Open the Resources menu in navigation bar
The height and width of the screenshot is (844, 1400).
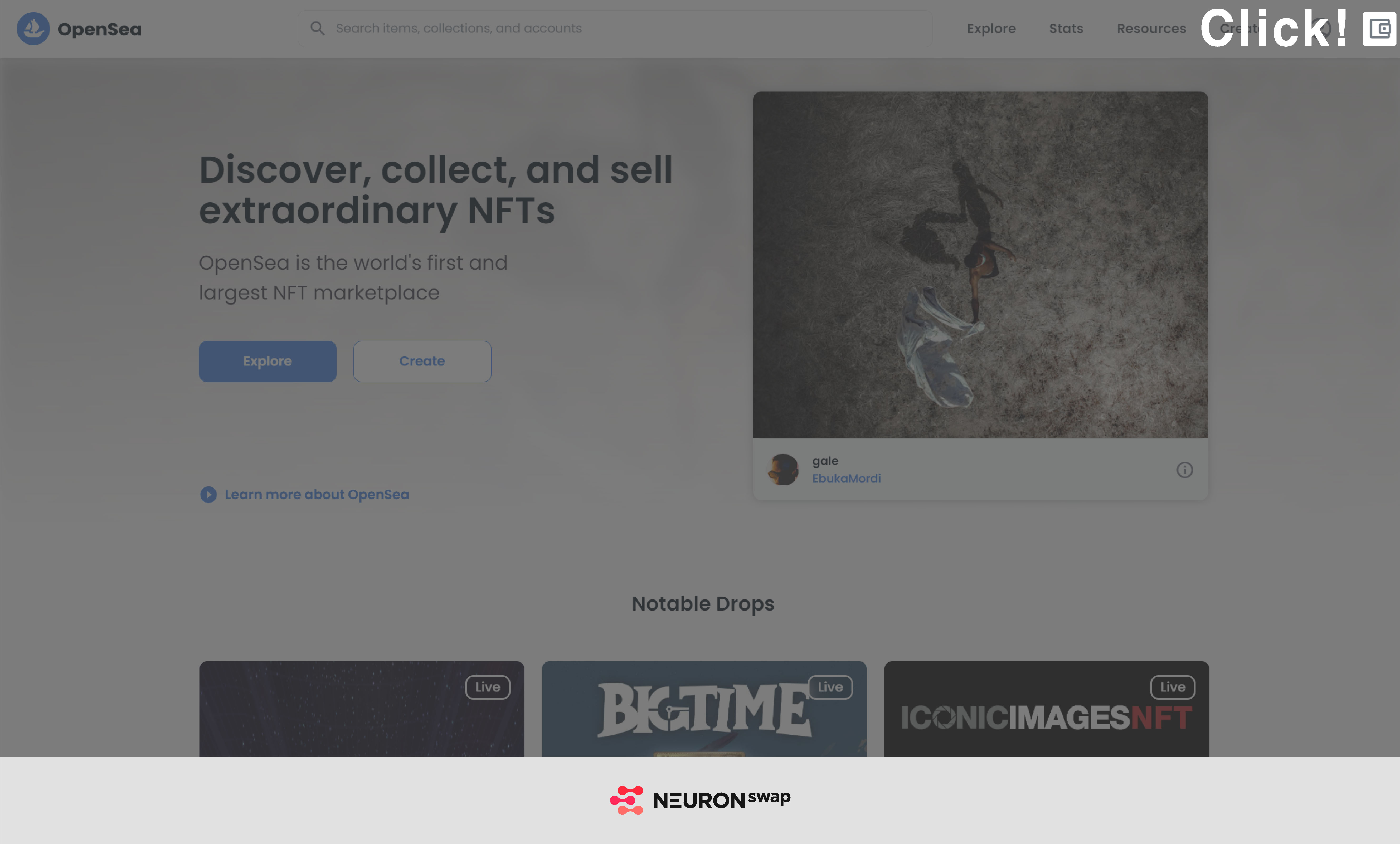click(x=1151, y=28)
